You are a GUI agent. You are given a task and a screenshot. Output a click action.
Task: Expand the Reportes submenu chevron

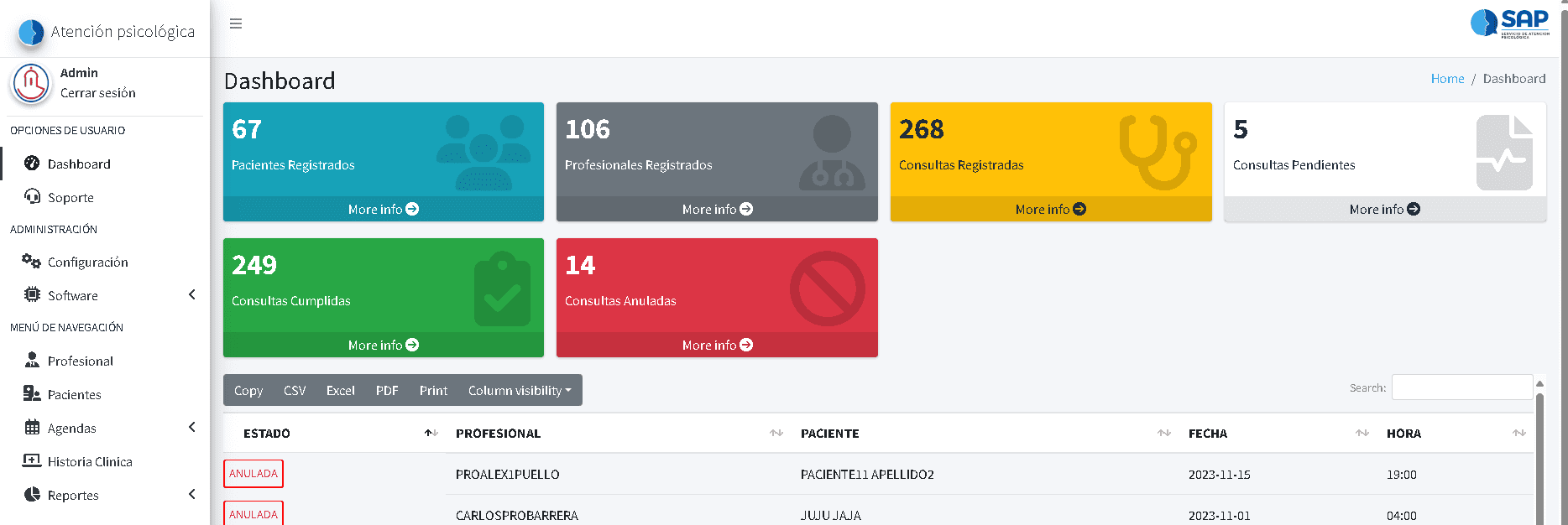click(x=192, y=494)
